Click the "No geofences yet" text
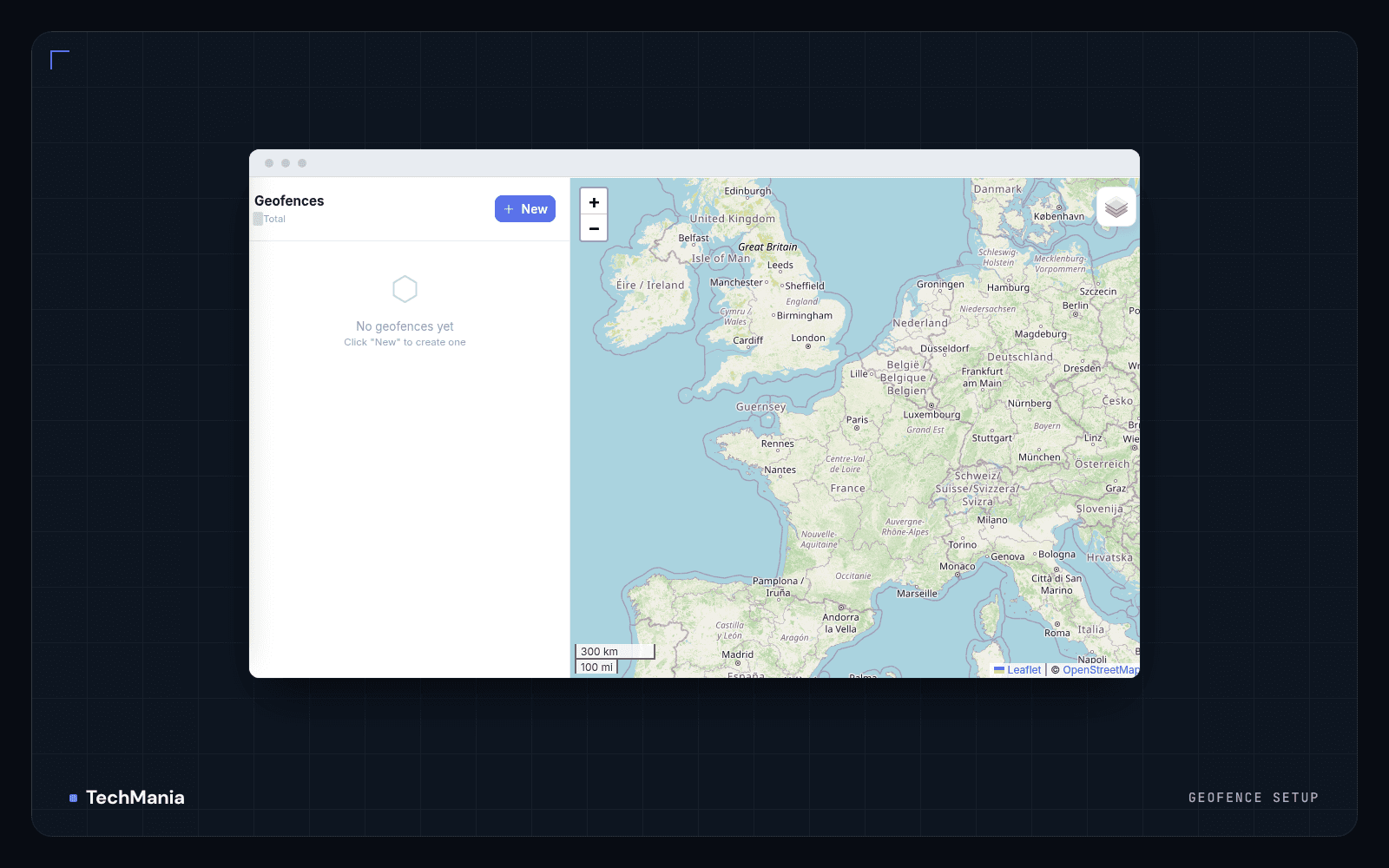 coord(405,326)
